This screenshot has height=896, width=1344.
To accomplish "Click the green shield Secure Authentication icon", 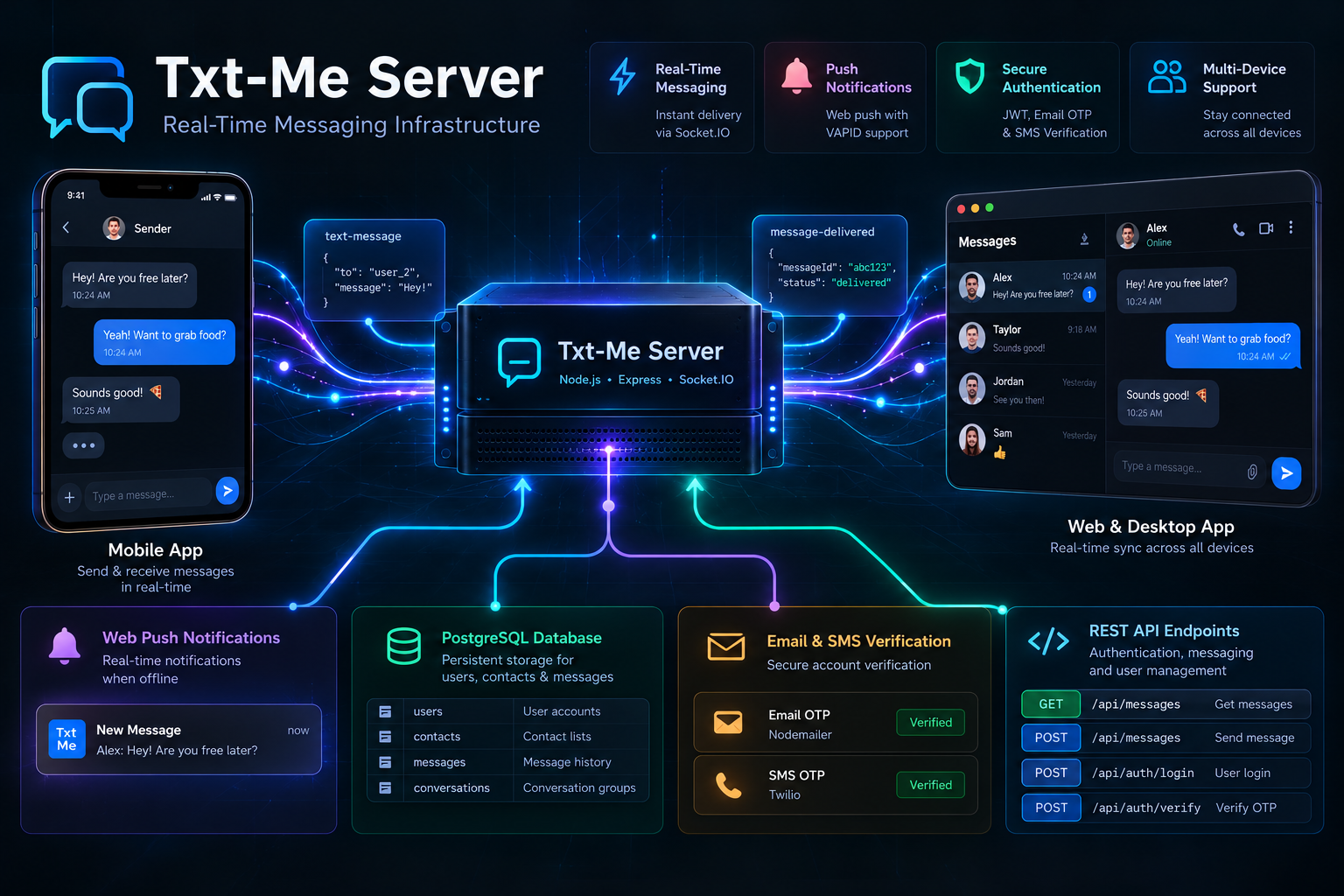I will [x=969, y=76].
